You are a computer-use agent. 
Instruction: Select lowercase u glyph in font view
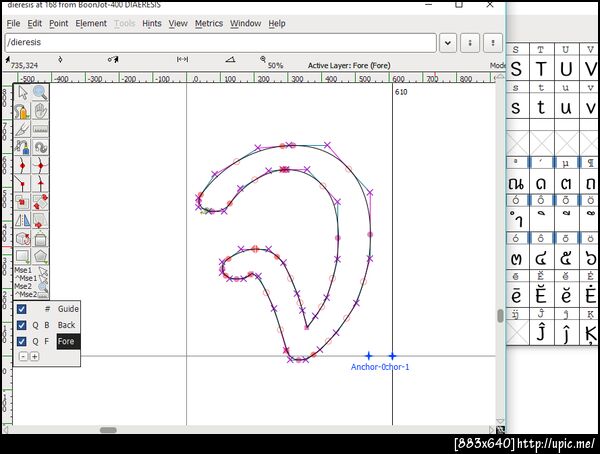click(x=566, y=107)
